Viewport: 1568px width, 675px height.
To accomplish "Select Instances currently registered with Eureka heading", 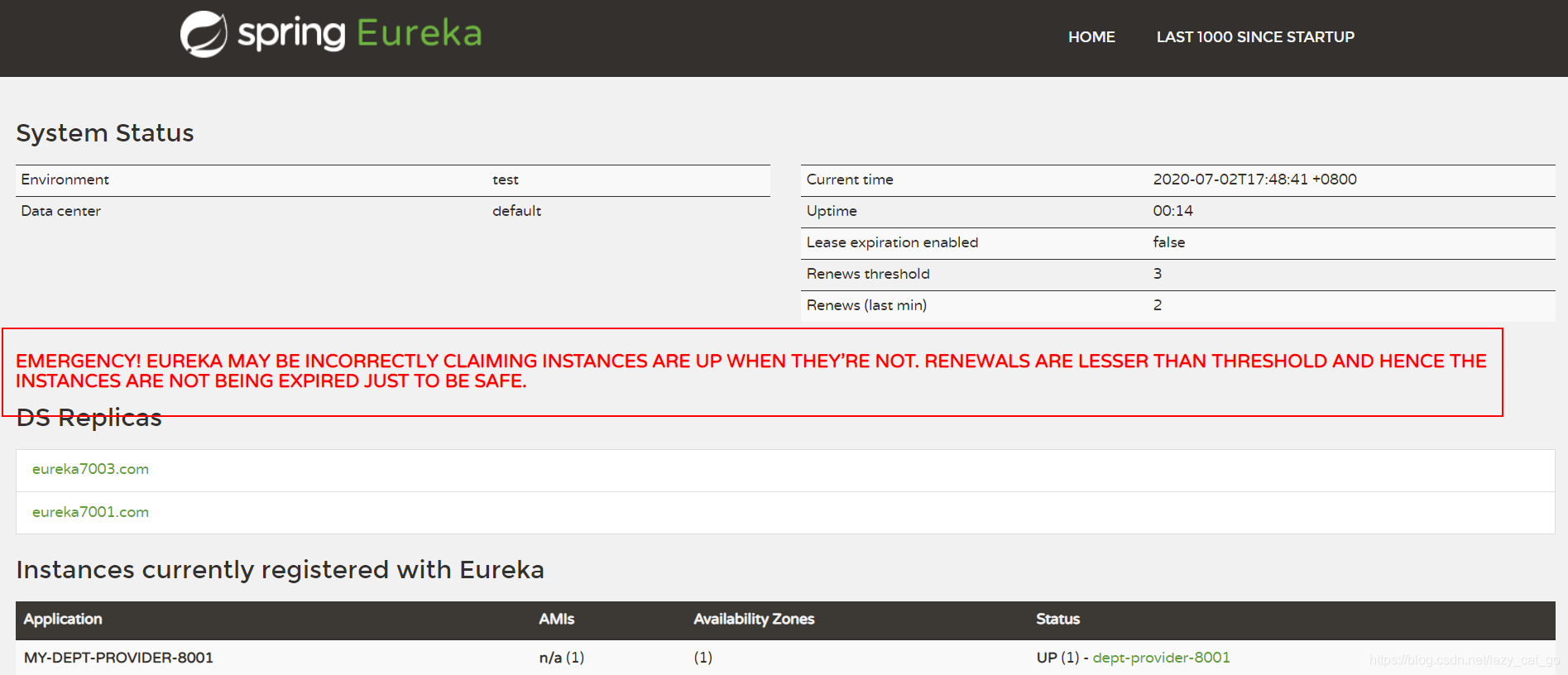I will (x=280, y=570).
